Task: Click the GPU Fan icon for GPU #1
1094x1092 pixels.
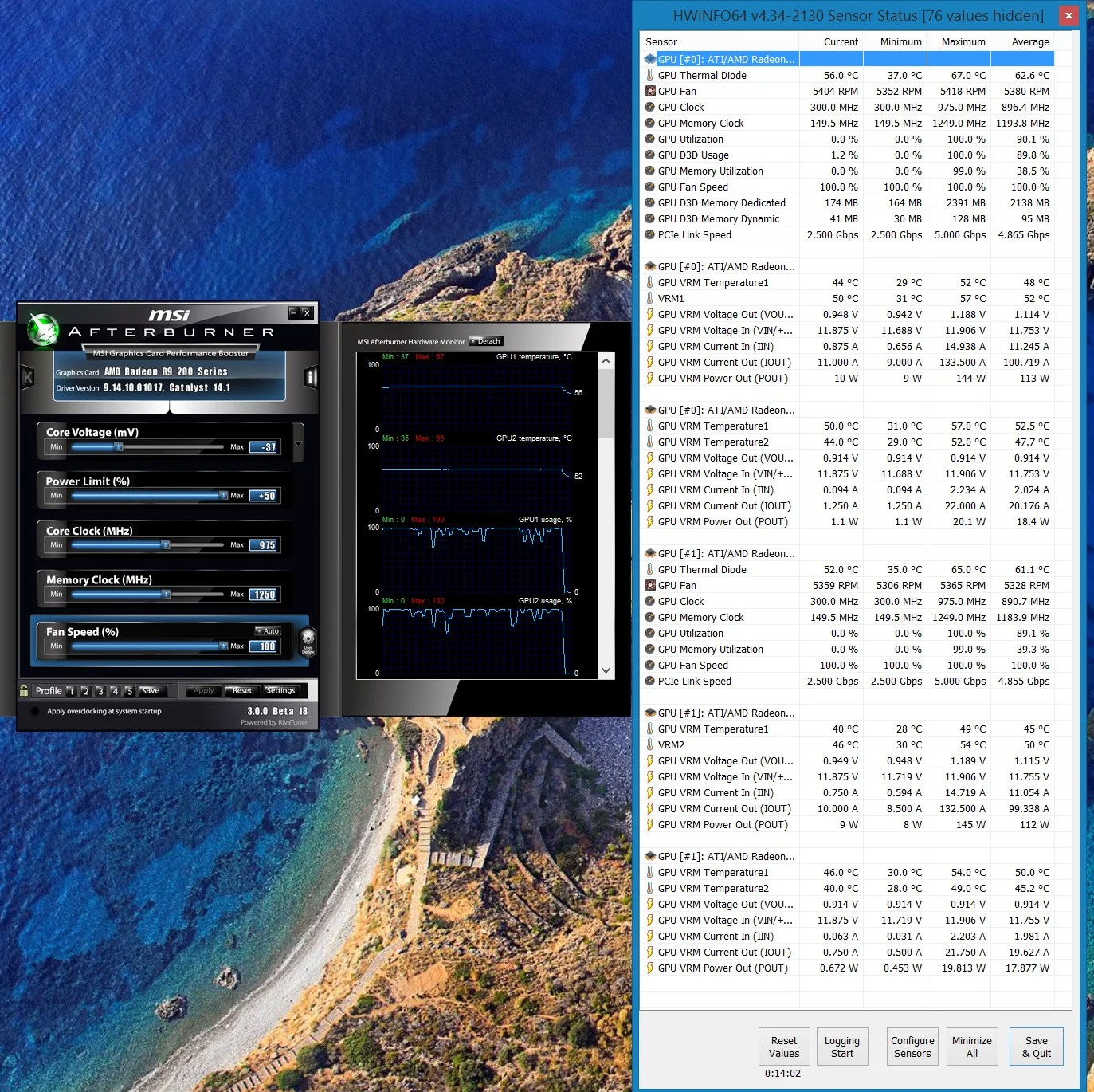Action: [650, 585]
